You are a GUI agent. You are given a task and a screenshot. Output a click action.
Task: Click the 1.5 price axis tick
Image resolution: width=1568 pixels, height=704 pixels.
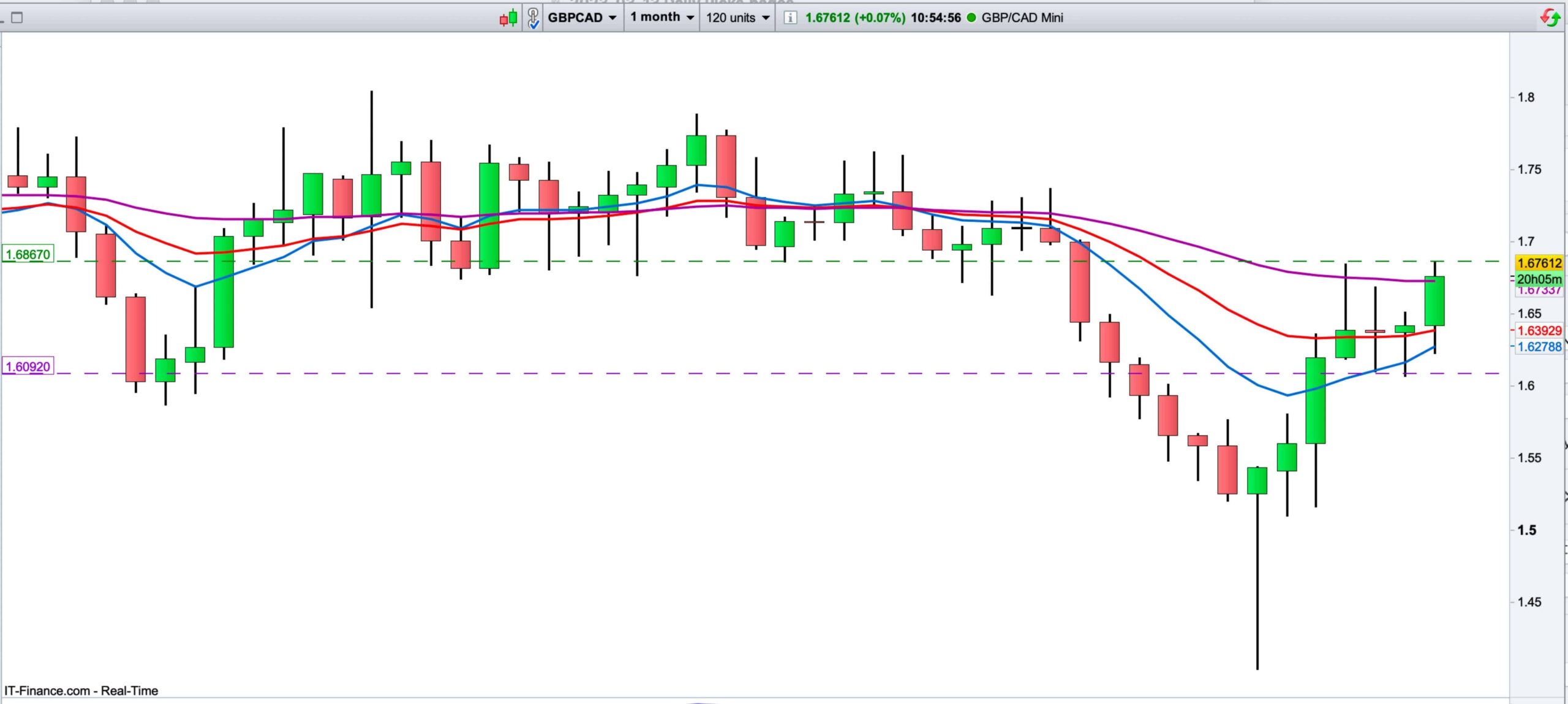(1527, 530)
